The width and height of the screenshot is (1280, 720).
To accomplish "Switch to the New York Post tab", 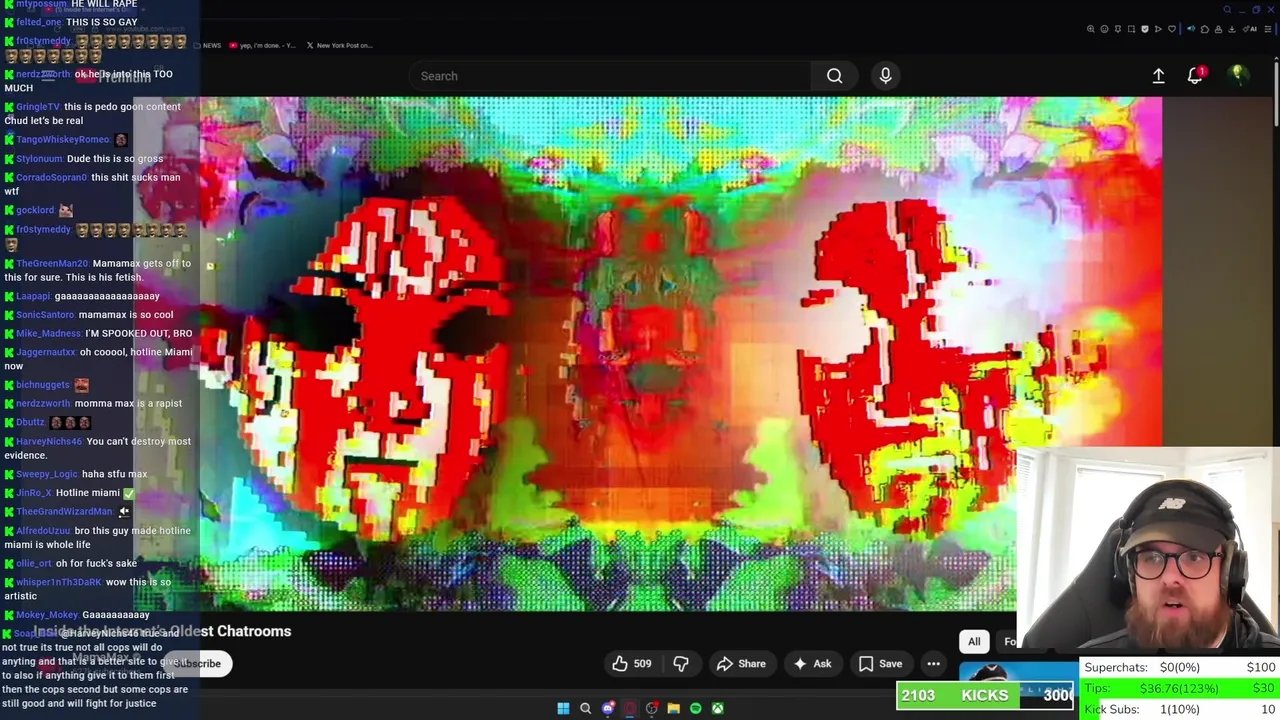I will tap(340, 45).
